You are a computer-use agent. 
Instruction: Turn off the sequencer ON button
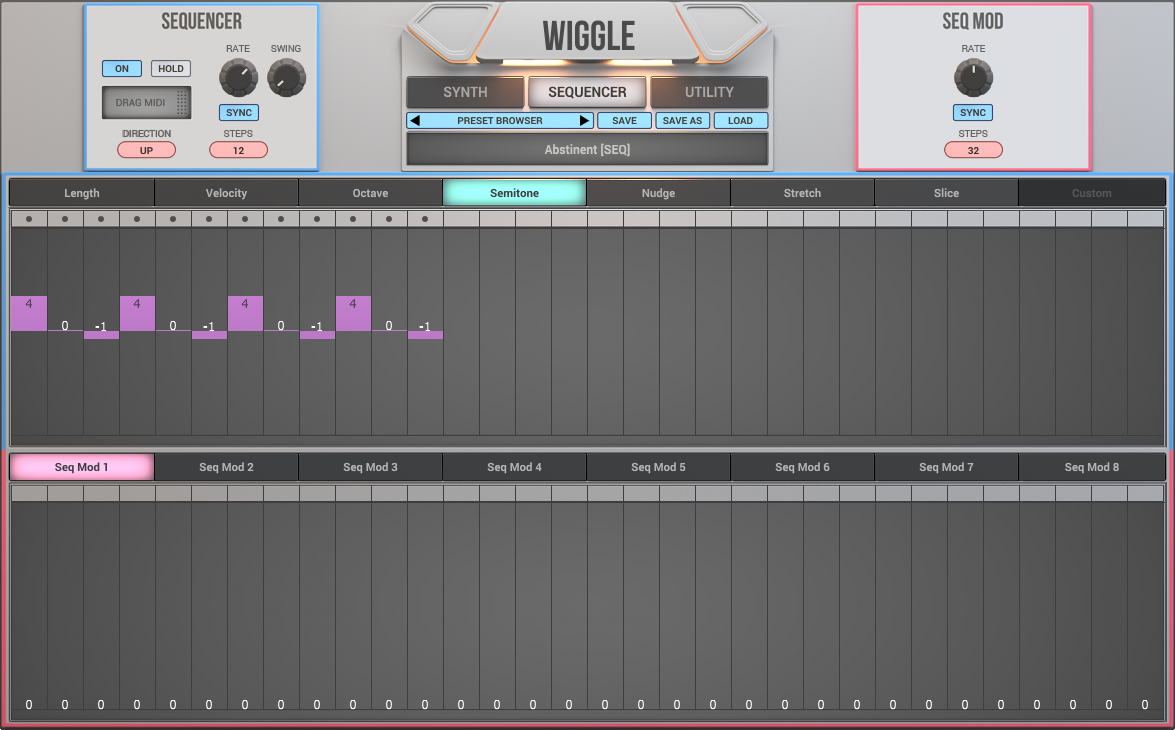(x=121, y=69)
